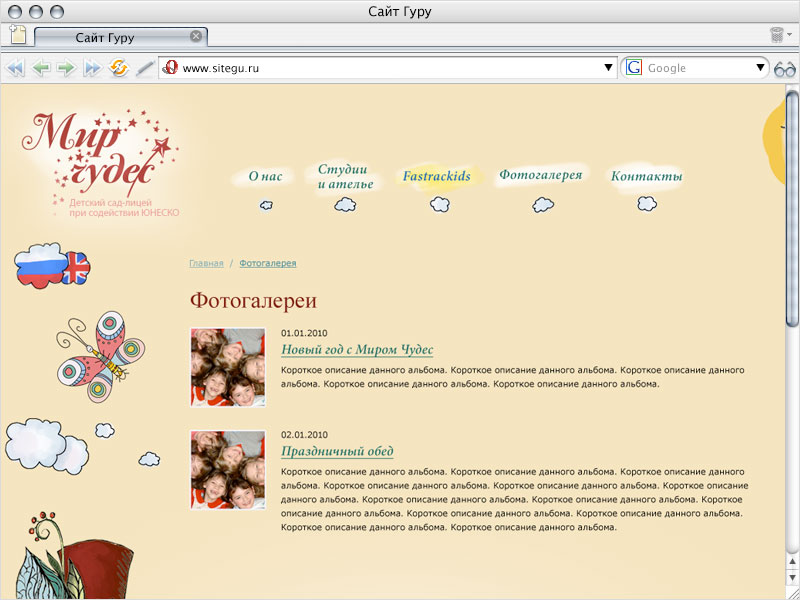Viewport: 800px width, 600px height.
Task: Go back with the green left arrow
Action: click(x=41, y=68)
